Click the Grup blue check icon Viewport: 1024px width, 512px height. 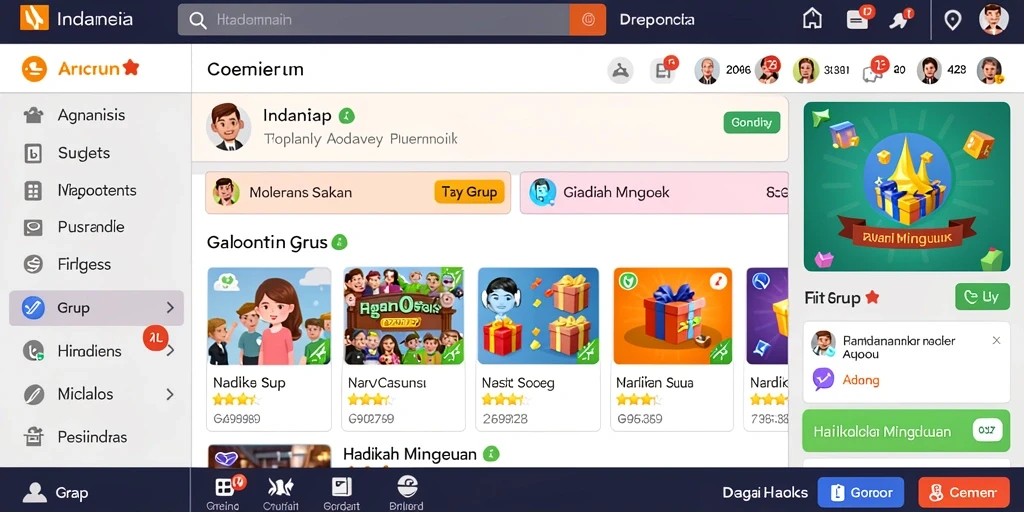[33, 308]
